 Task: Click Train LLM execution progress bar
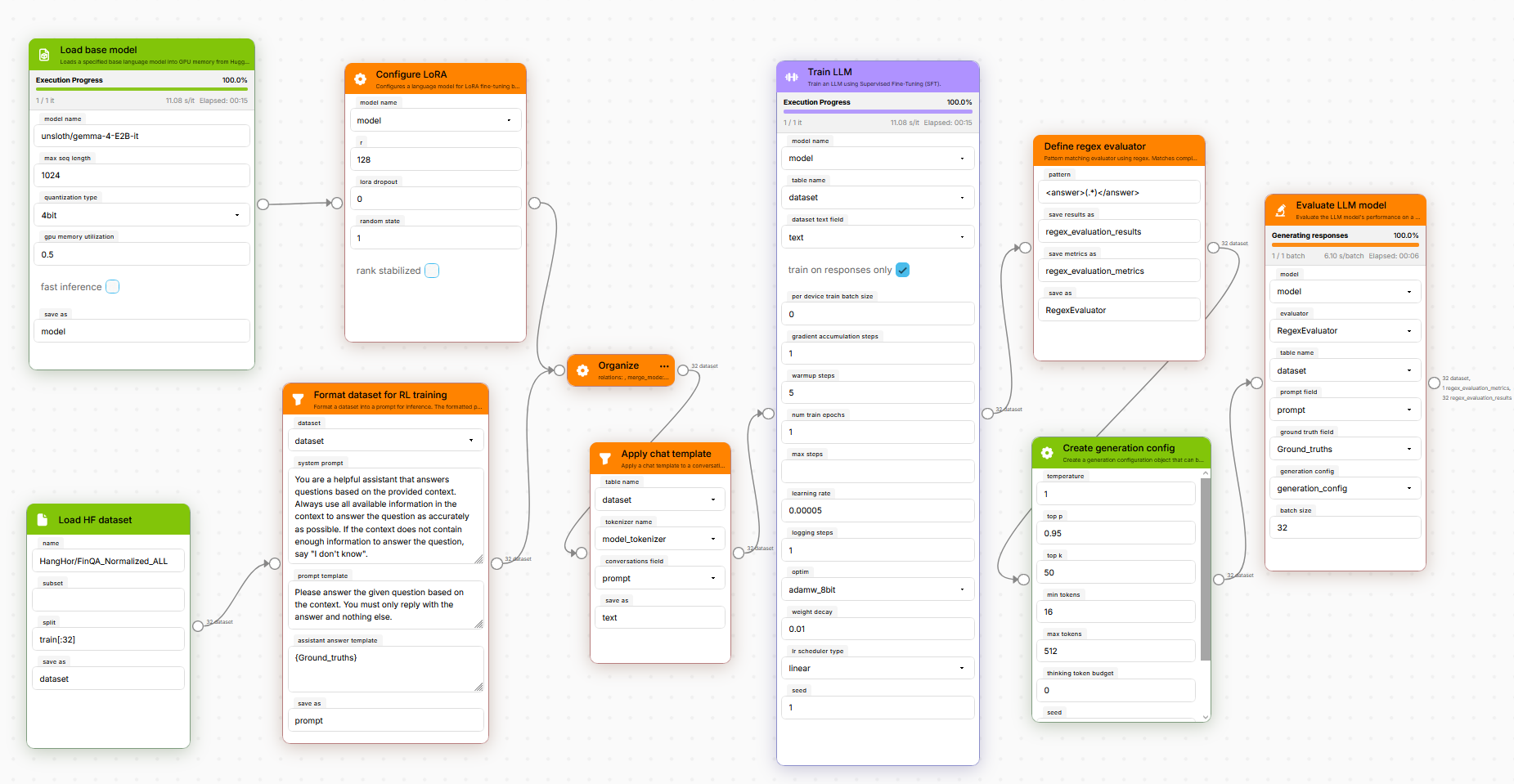[878, 111]
